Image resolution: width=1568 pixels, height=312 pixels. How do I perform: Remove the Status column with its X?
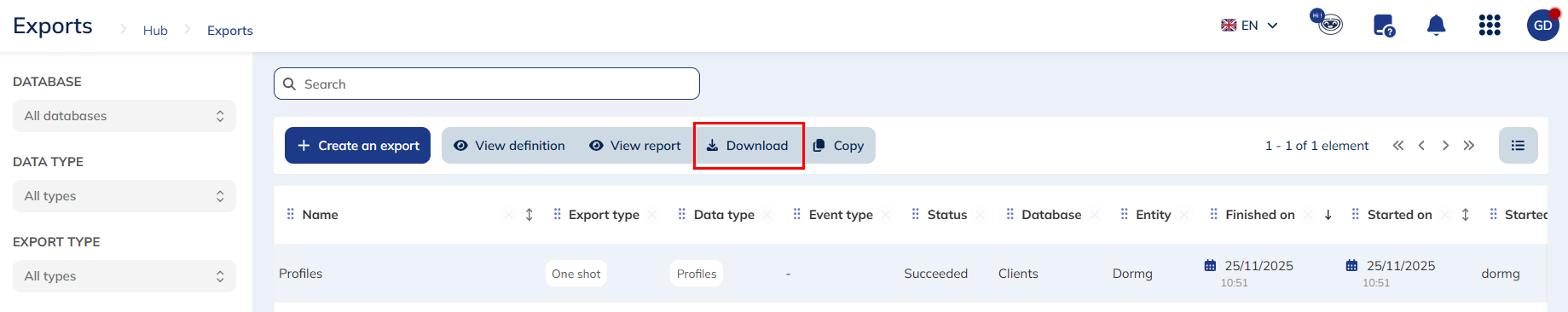981,215
